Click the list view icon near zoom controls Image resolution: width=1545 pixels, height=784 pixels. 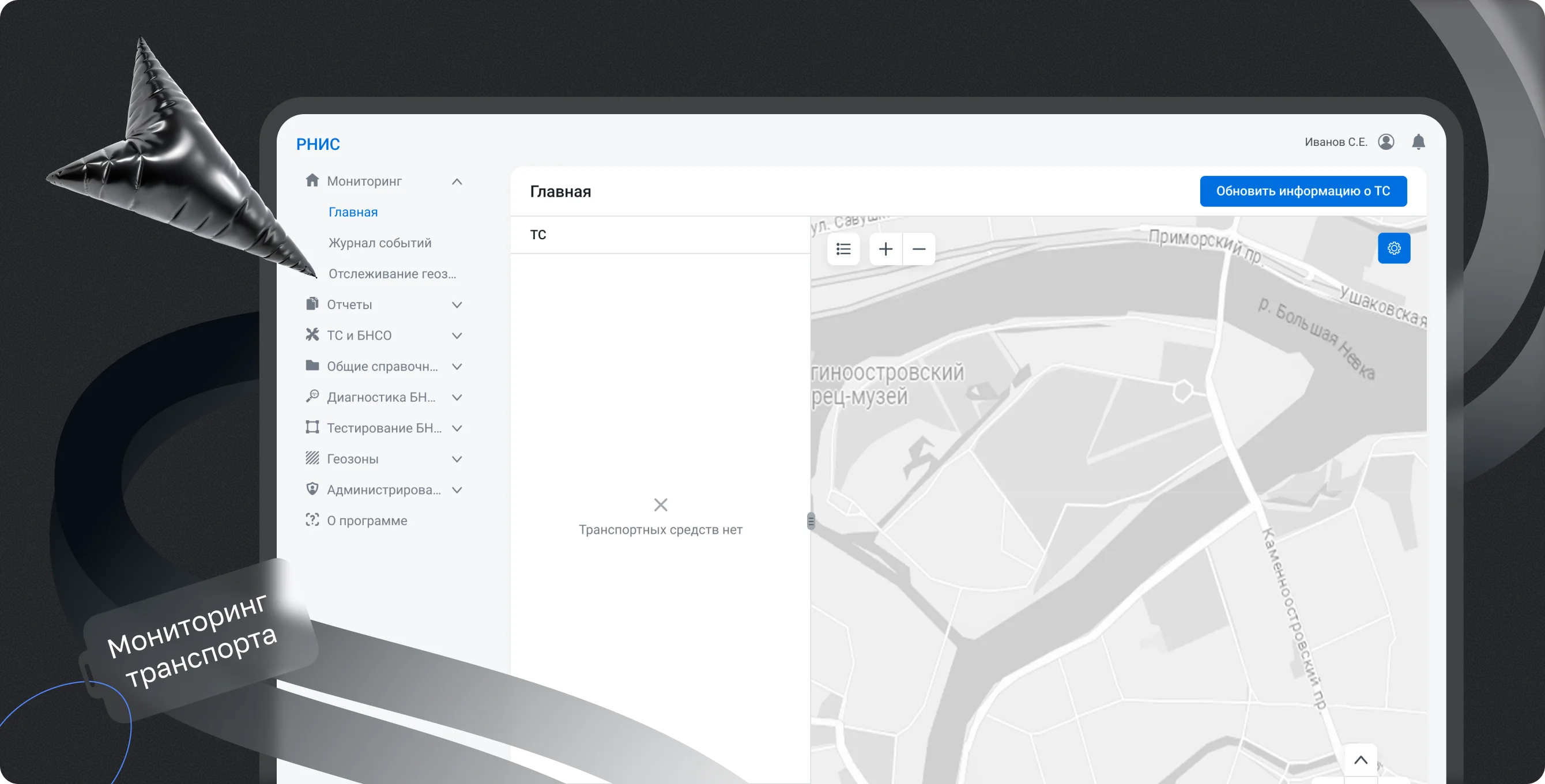point(843,249)
